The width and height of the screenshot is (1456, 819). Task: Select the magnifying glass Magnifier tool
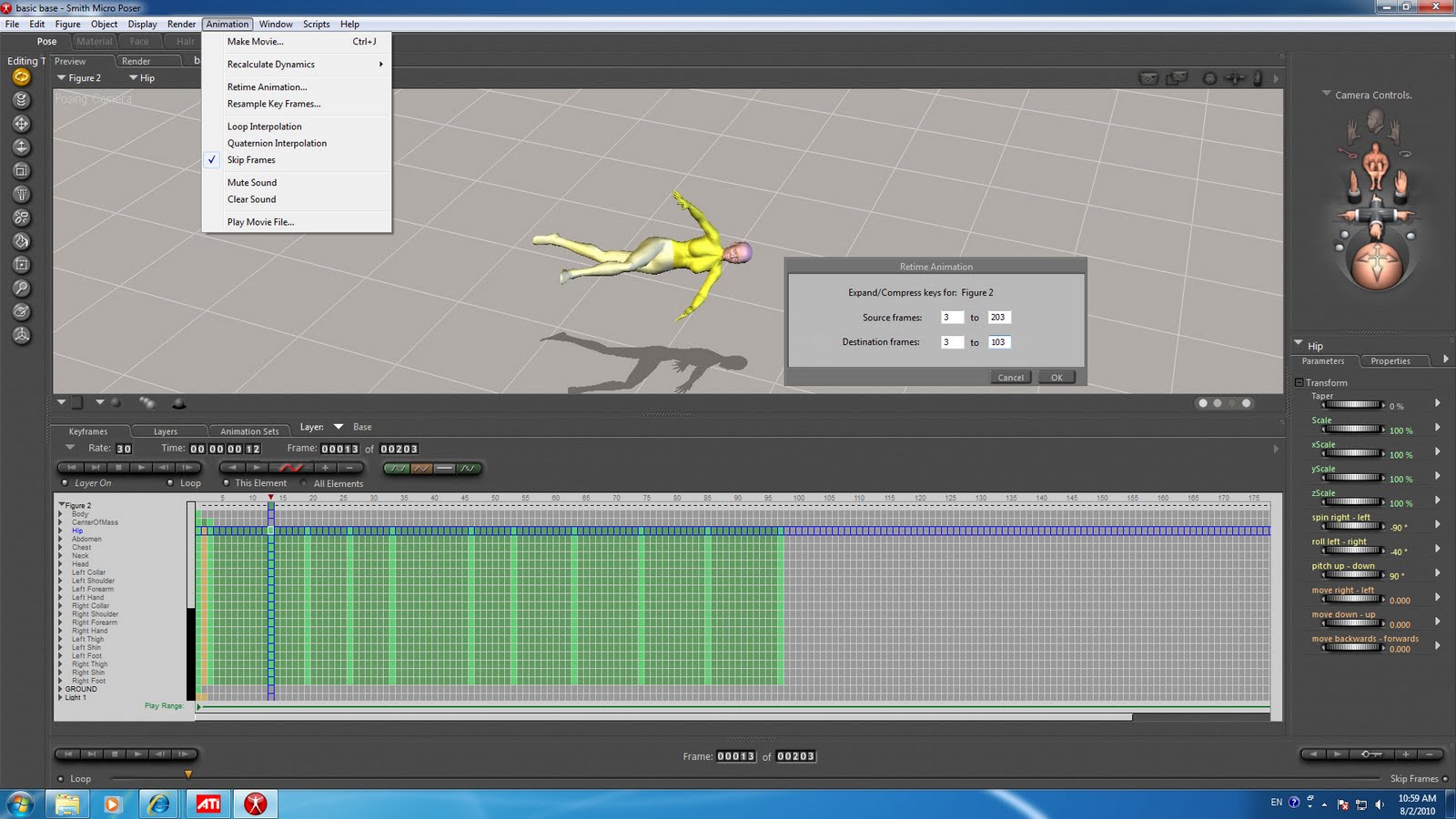click(21, 288)
